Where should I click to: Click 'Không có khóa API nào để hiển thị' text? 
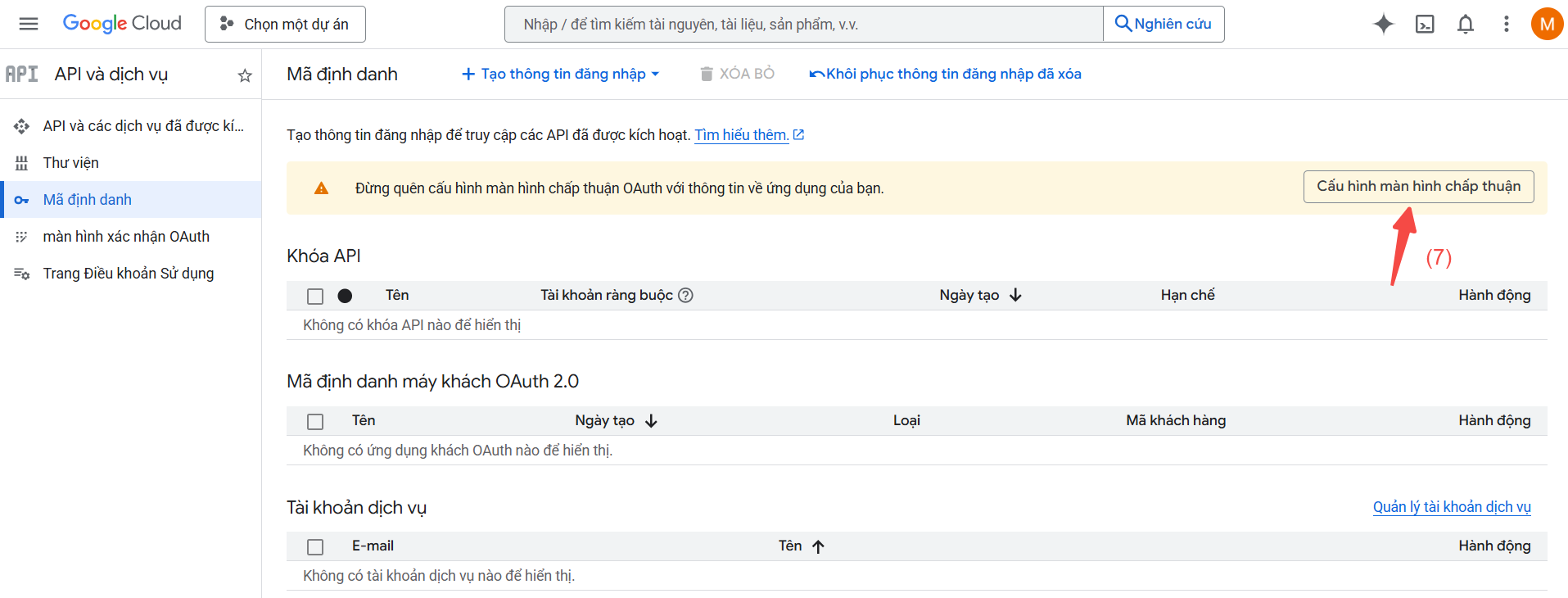pyautogui.click(x=412, y=325)
